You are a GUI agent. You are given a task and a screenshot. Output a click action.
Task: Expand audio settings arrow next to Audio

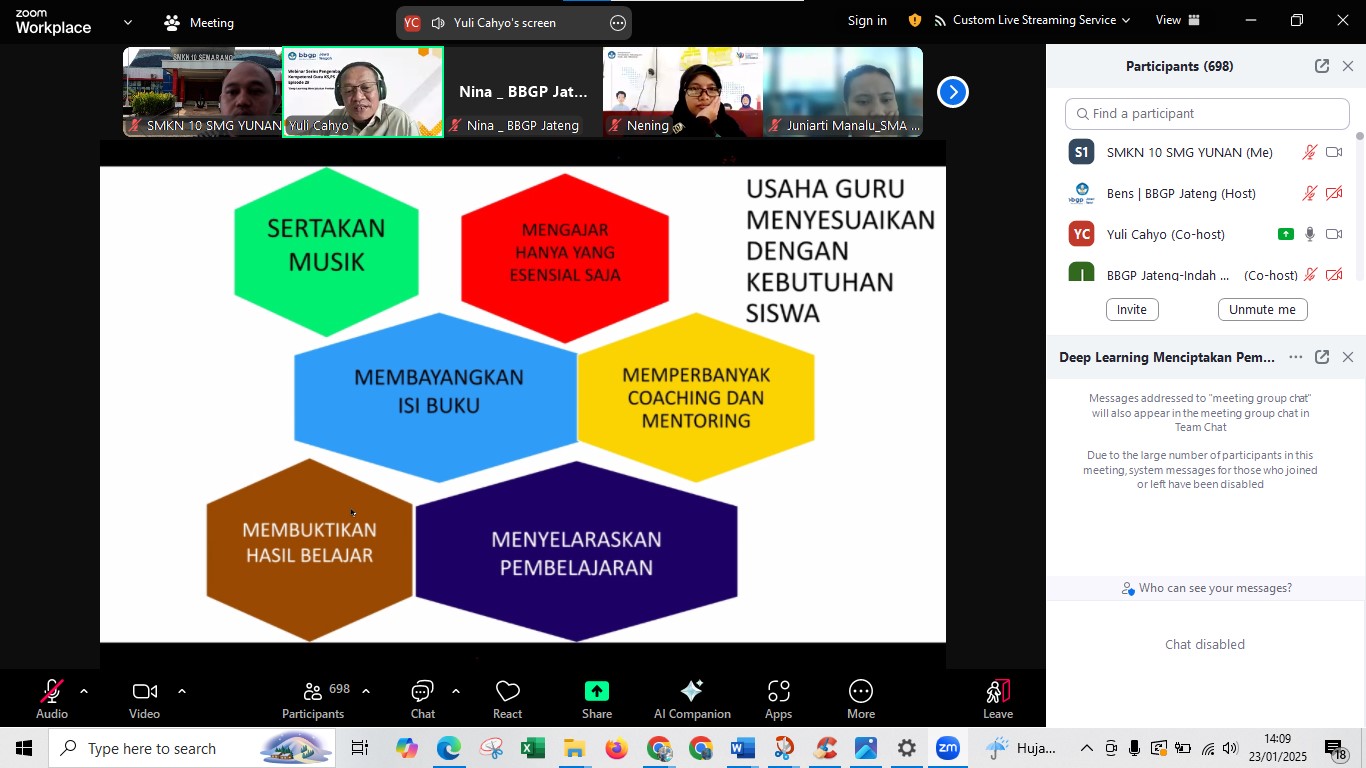(84, 691)
